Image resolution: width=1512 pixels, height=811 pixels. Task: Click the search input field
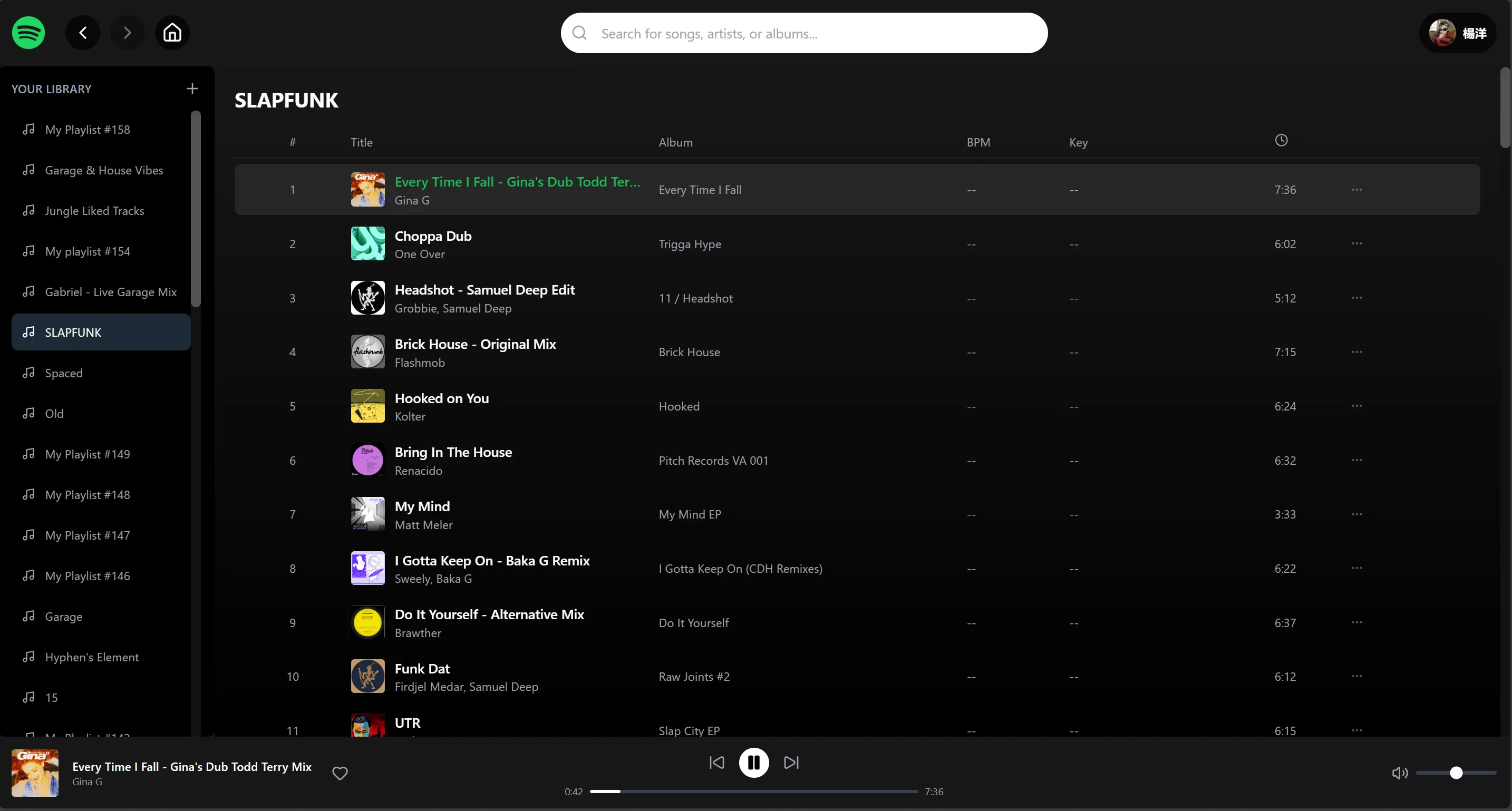coord(804,33)
